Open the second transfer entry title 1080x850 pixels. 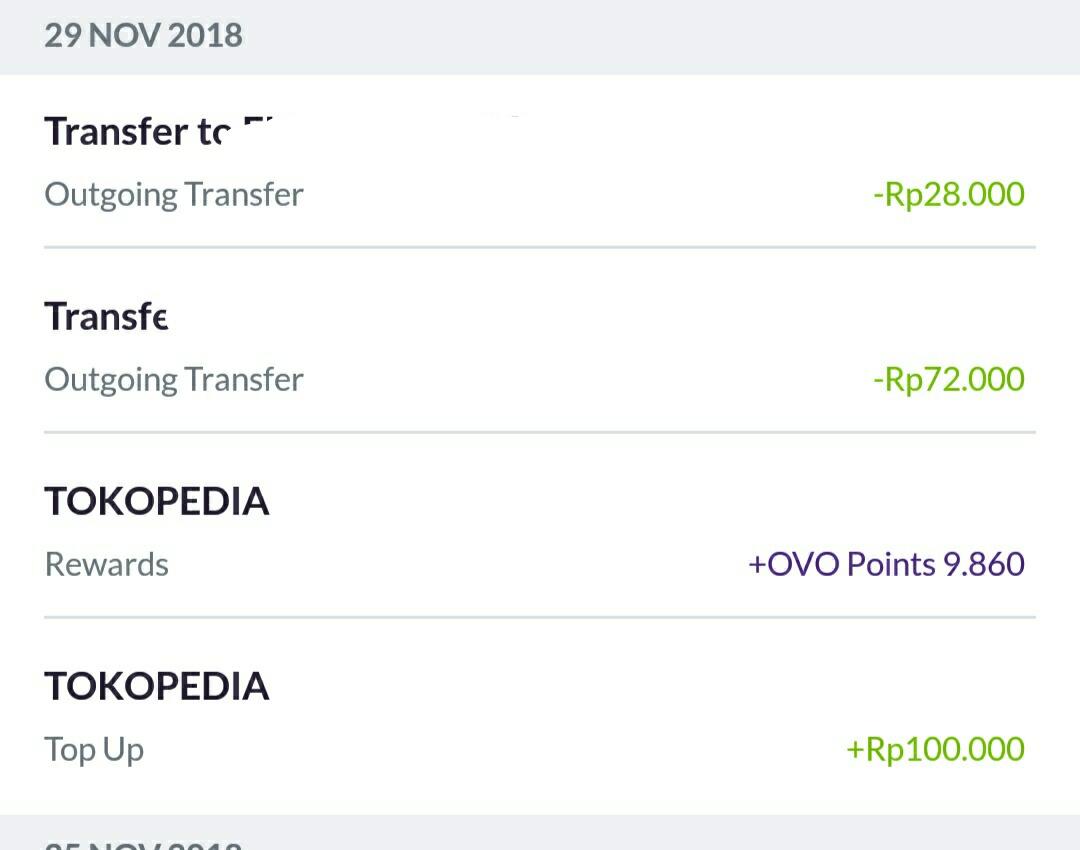point(106,317)
